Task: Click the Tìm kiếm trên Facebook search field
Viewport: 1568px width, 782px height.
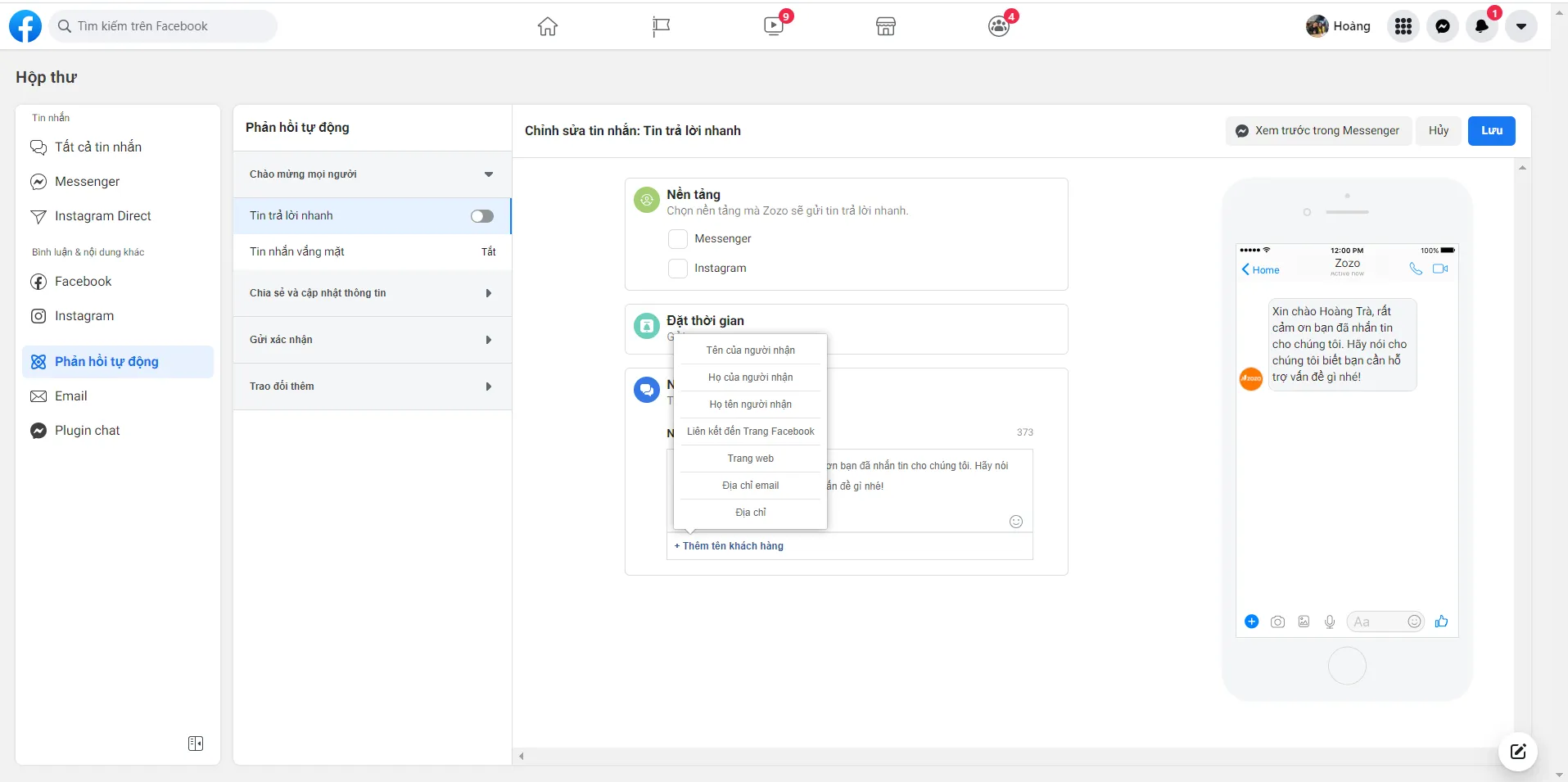Action: click(164, 26)
